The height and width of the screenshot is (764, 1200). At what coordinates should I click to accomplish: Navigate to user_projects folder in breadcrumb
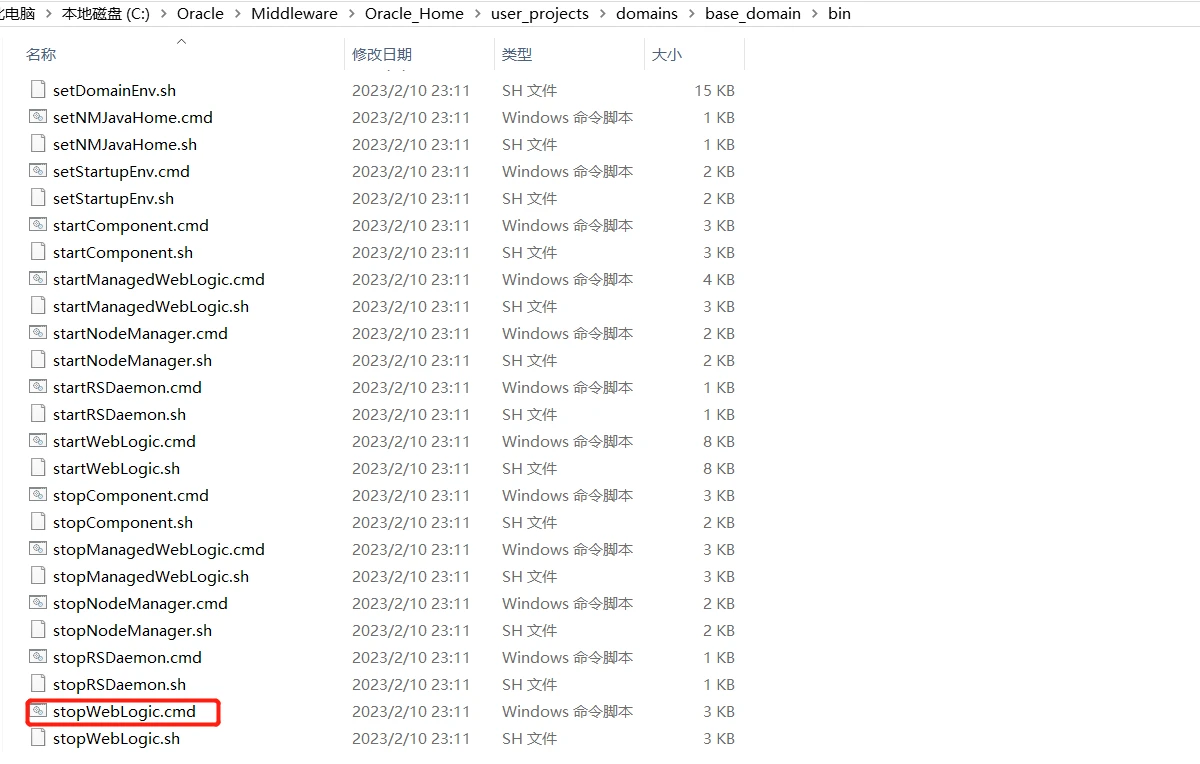pos(540,14)
